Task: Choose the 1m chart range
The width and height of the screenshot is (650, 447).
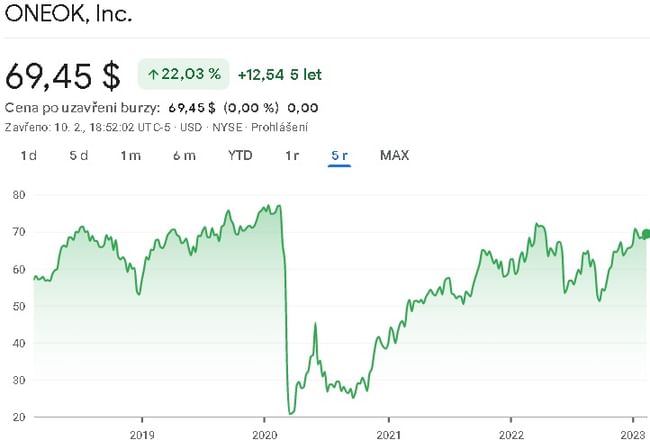Action: pos(130,155)
